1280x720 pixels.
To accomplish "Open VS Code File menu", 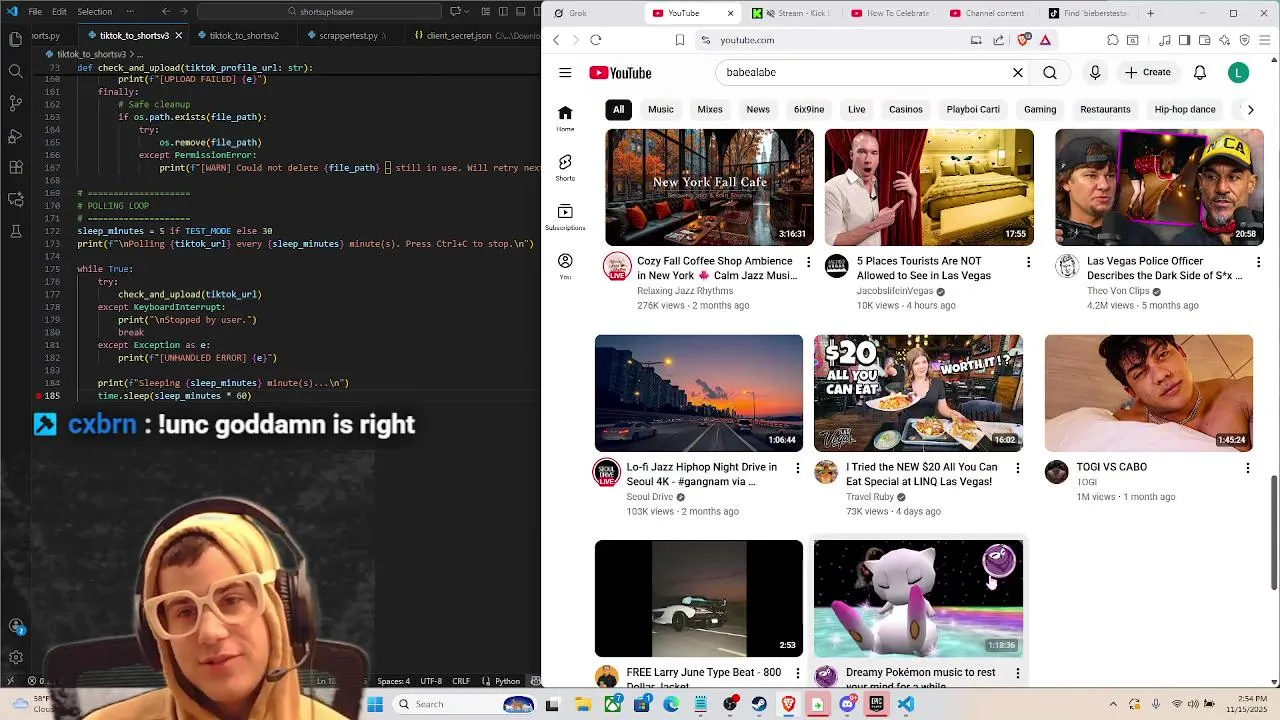I will (35, 12).
